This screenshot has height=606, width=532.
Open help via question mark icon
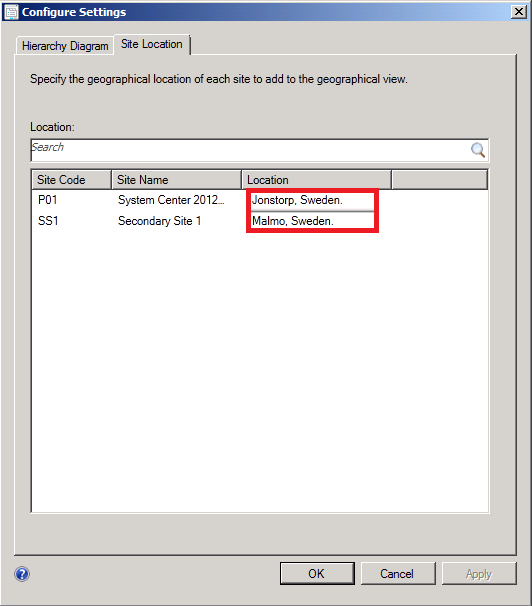pos(22,574)
